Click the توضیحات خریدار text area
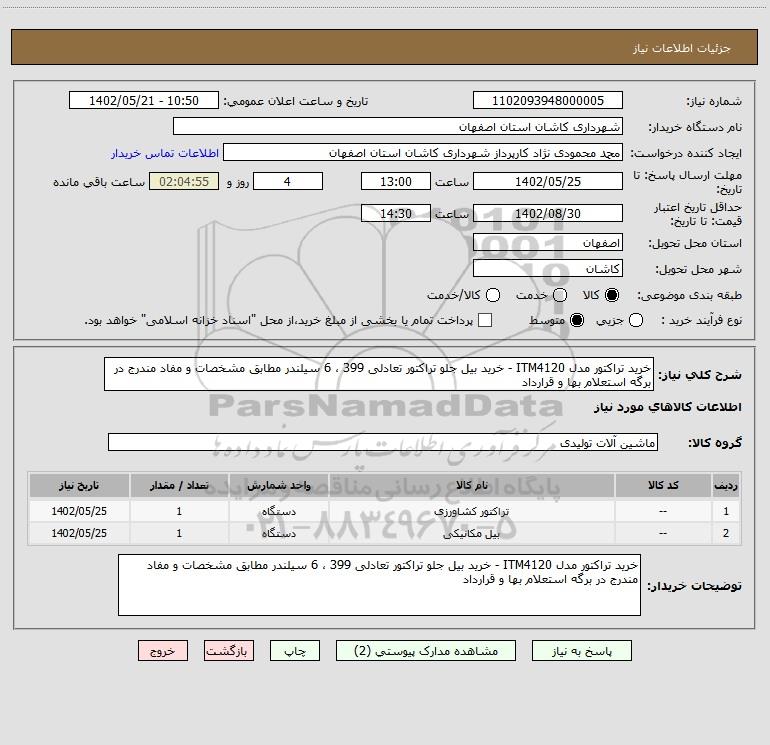770x745 pixels. click(379, 585)
